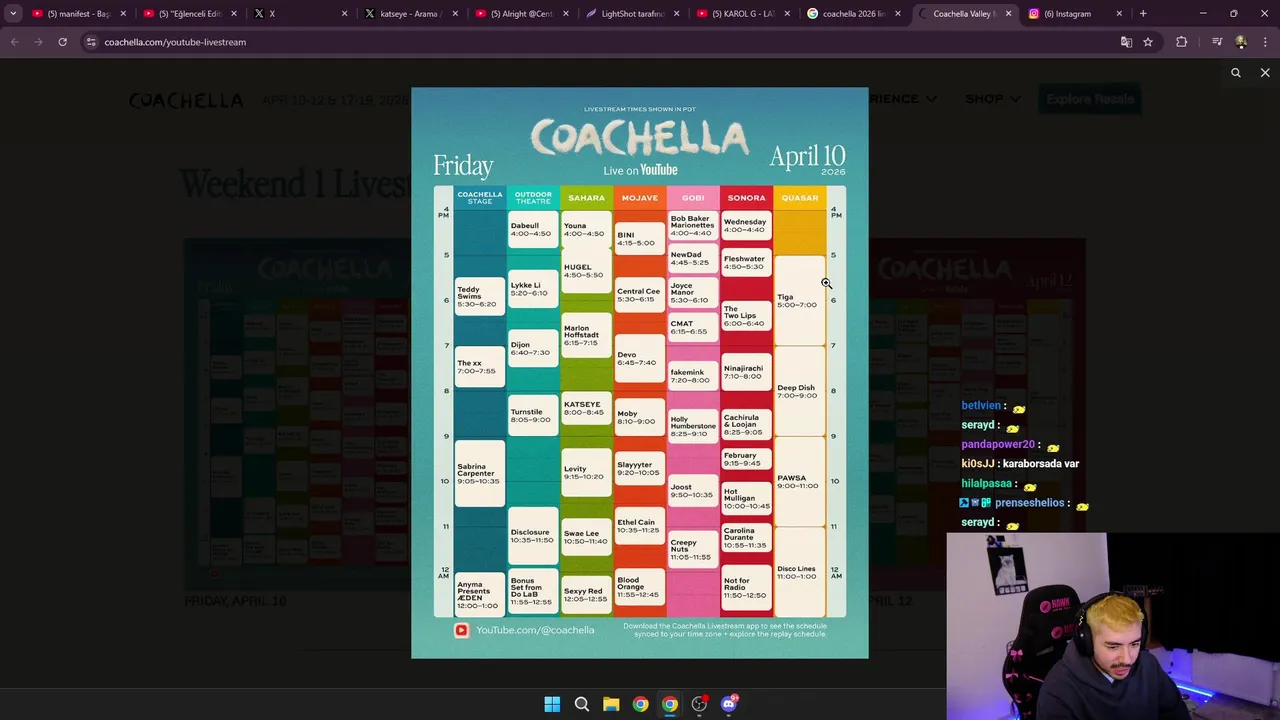Open the Google Translate page icon

tap(1126, 42)
